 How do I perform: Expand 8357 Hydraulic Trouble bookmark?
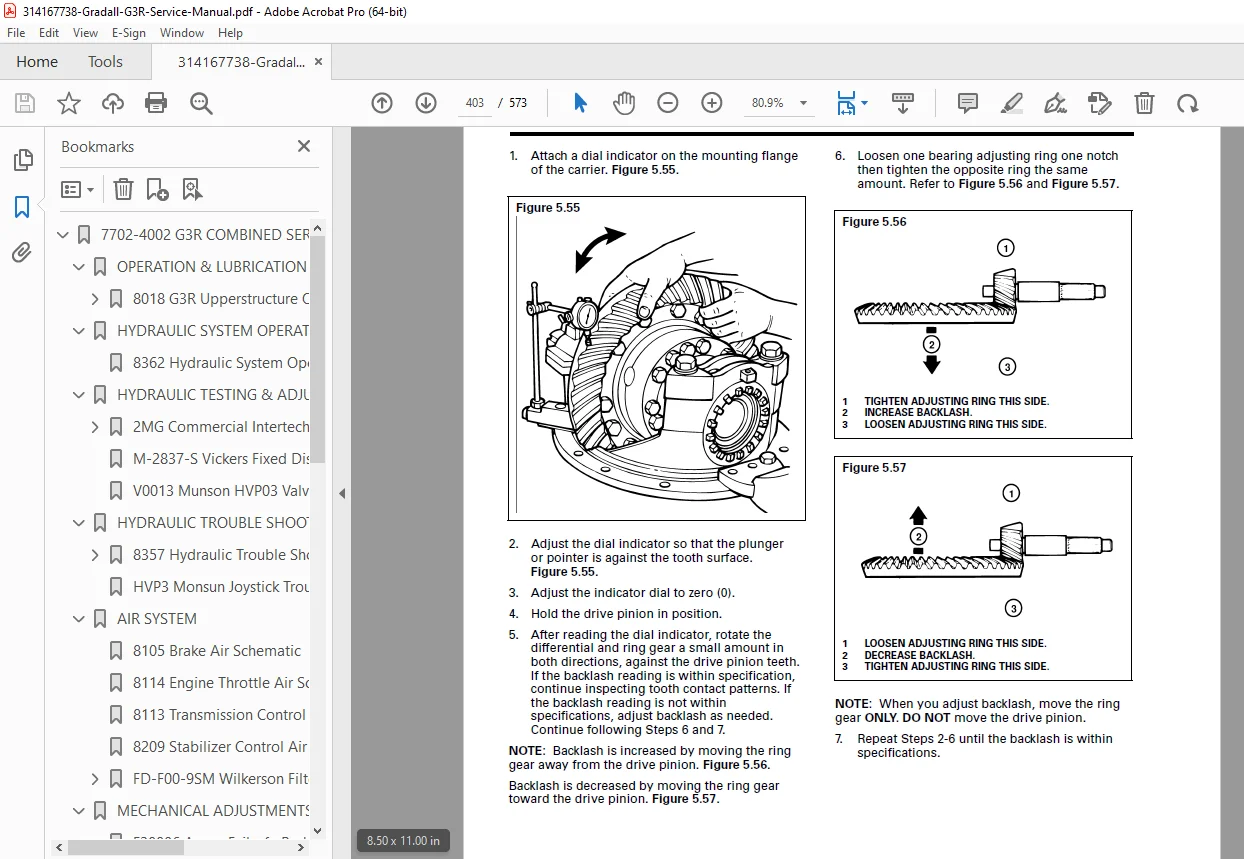pos(96,555)
